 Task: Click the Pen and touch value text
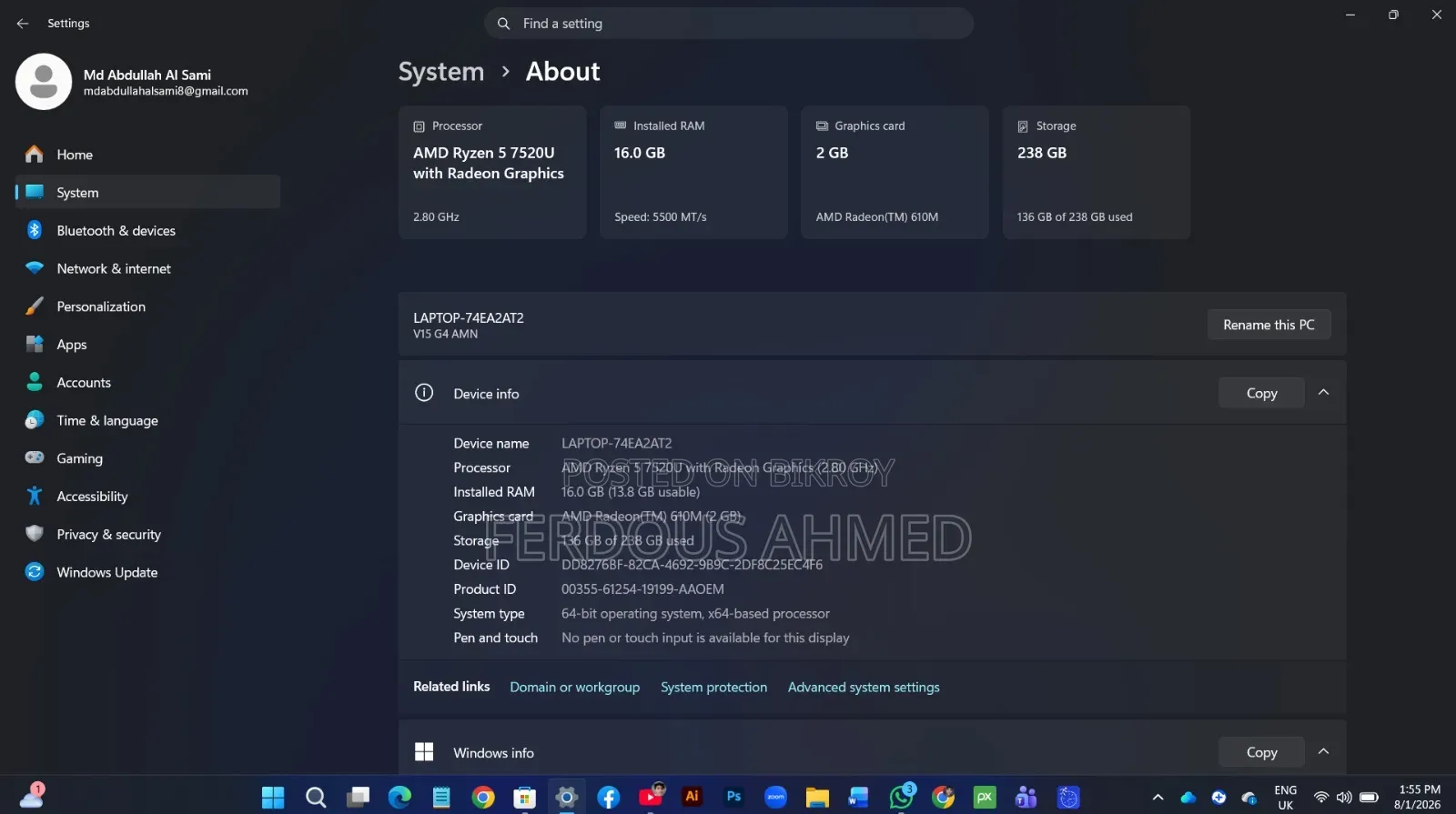coord(705,638)
